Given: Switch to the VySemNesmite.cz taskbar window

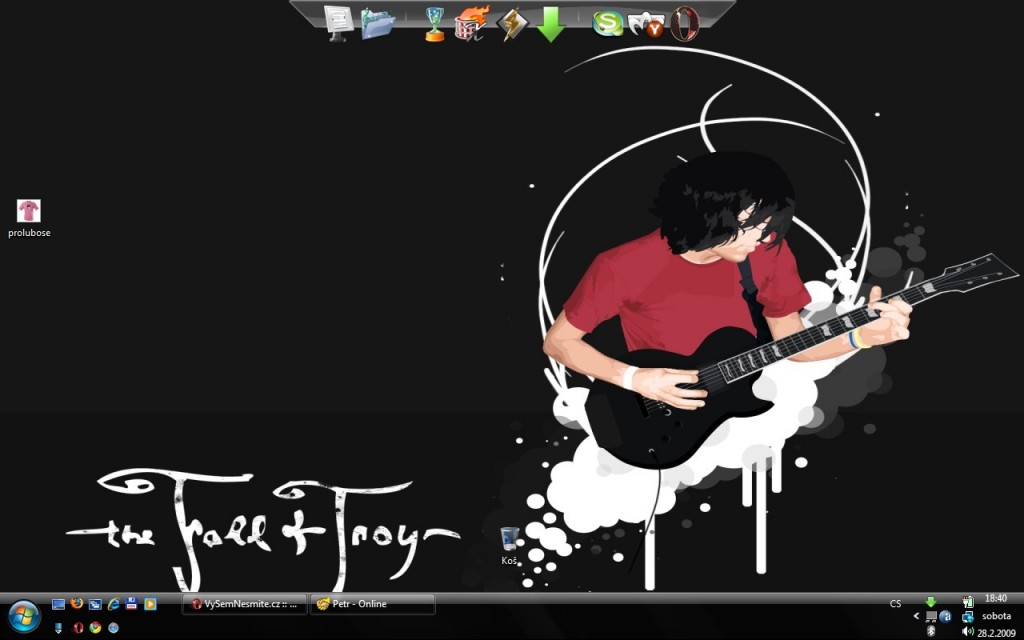Looking at the screenshot, I should coord(244,604).
